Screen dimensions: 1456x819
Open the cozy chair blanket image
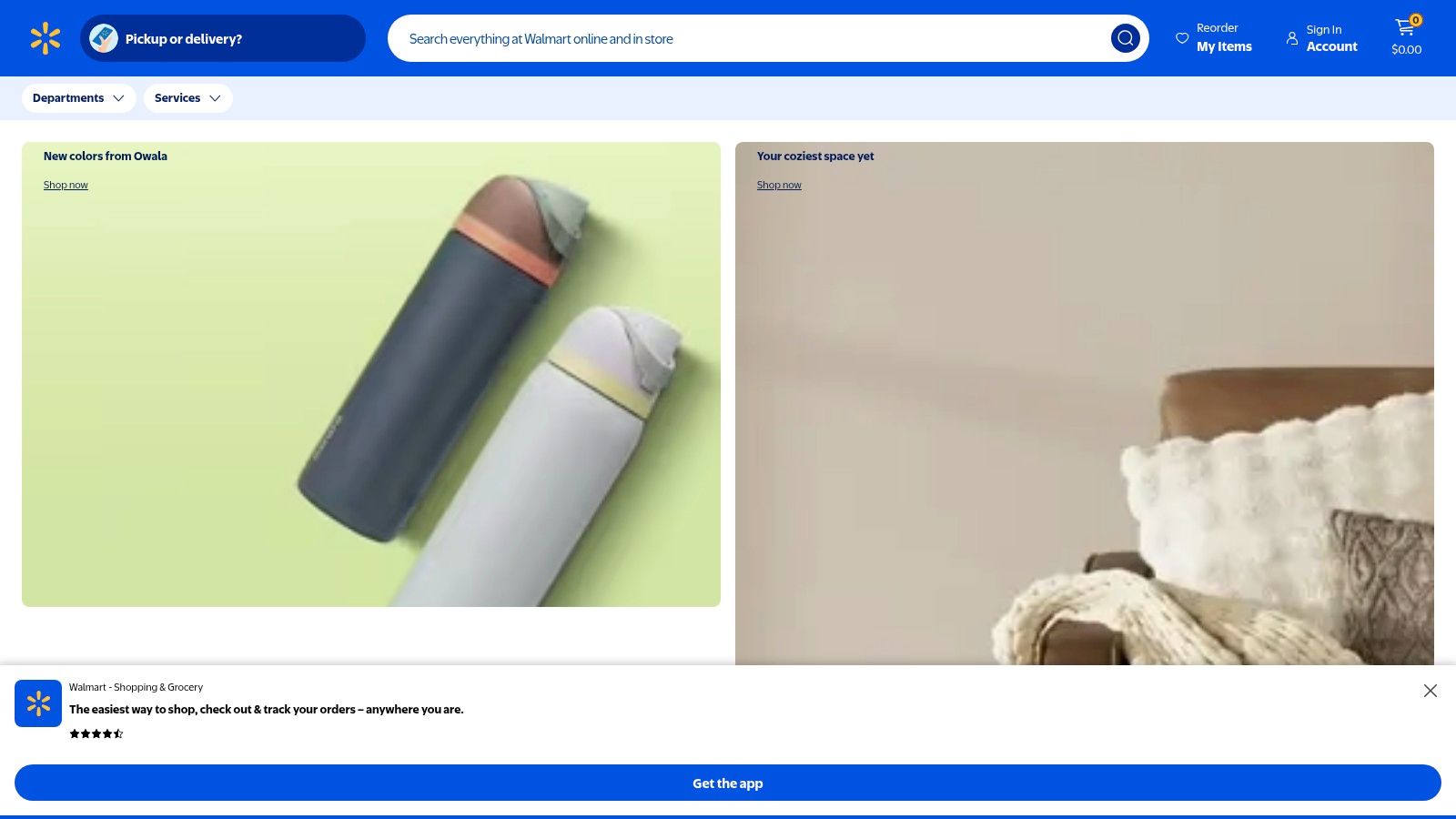coord(1085,403)
